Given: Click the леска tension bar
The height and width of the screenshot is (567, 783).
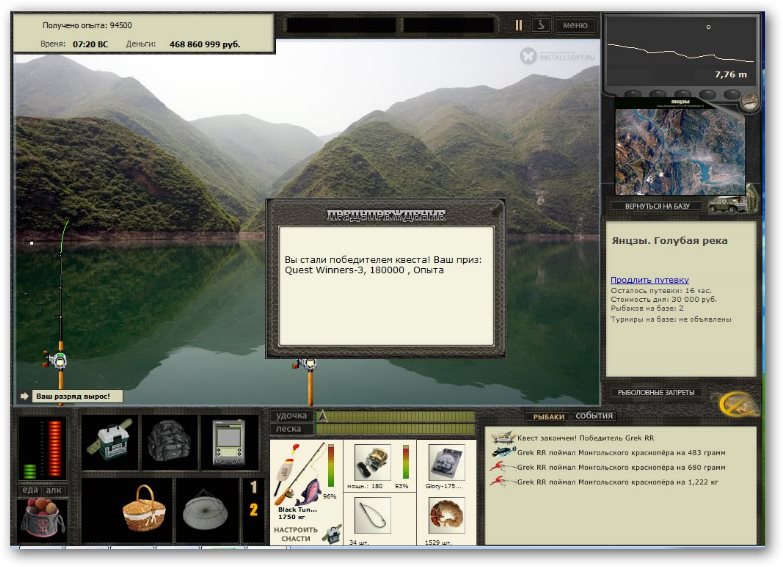Looking at the screenshot, I should pos(394,429).
